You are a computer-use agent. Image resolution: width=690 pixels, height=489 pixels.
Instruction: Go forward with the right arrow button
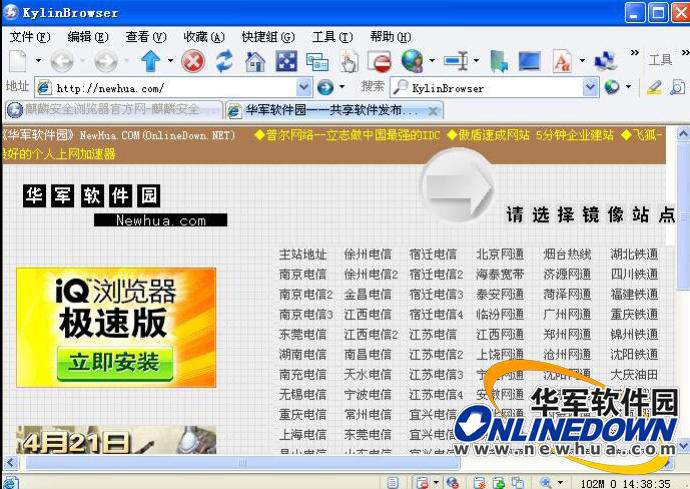coord(106,61)
